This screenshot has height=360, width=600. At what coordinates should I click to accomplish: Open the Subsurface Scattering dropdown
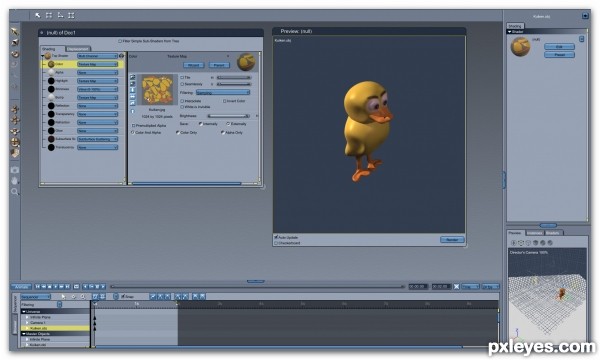tap(97, 139)
